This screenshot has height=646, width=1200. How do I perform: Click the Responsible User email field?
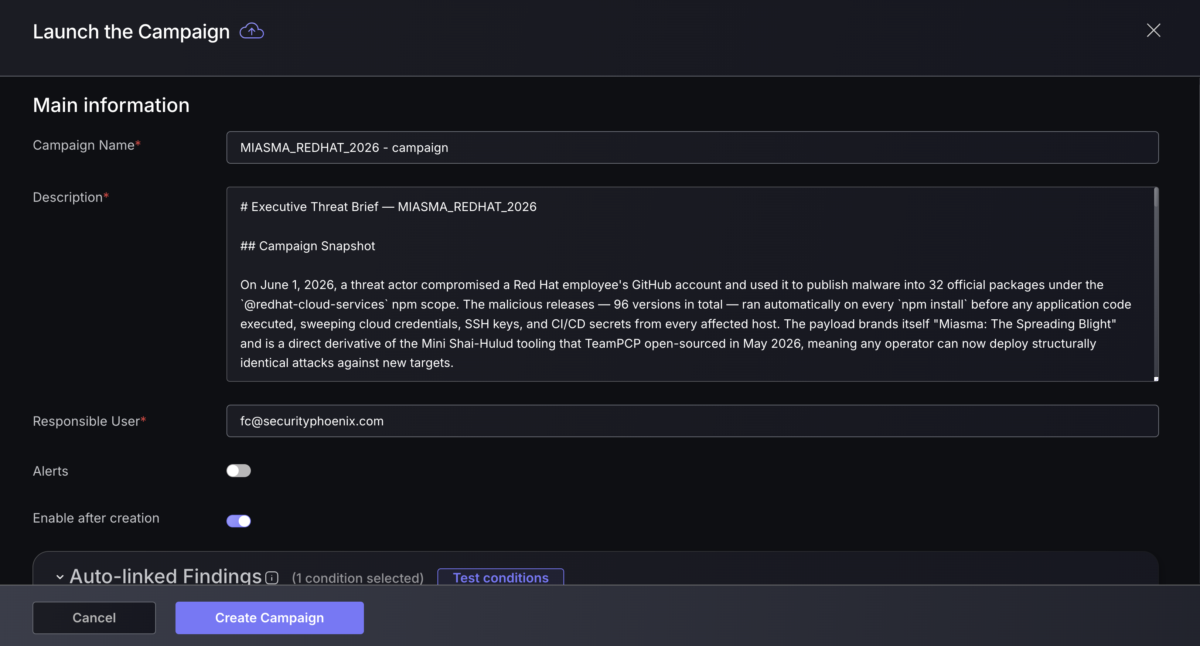(x=692, y=421)
